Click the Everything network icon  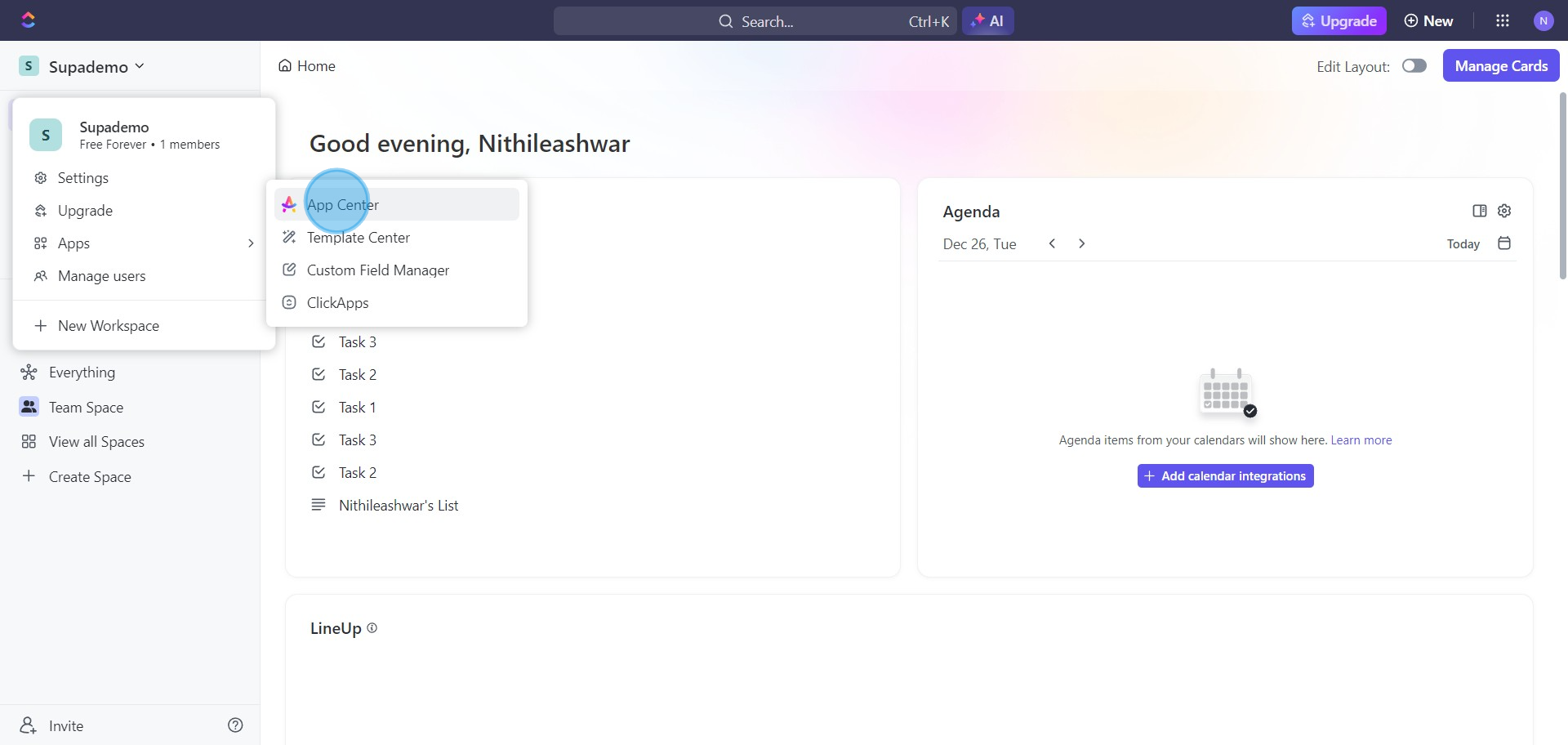coord(29,372)
